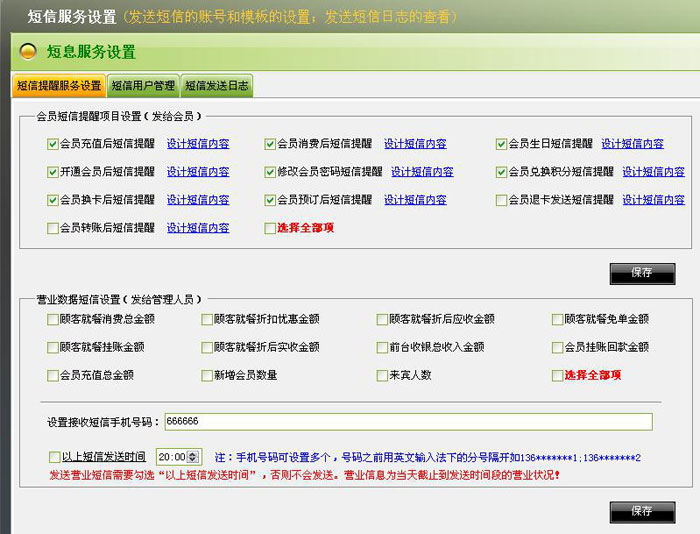The height and width of the screenshot is (534, 700).
Task: Click the yellow icon beside 短息服务设置 header
Action: (30, 52)
